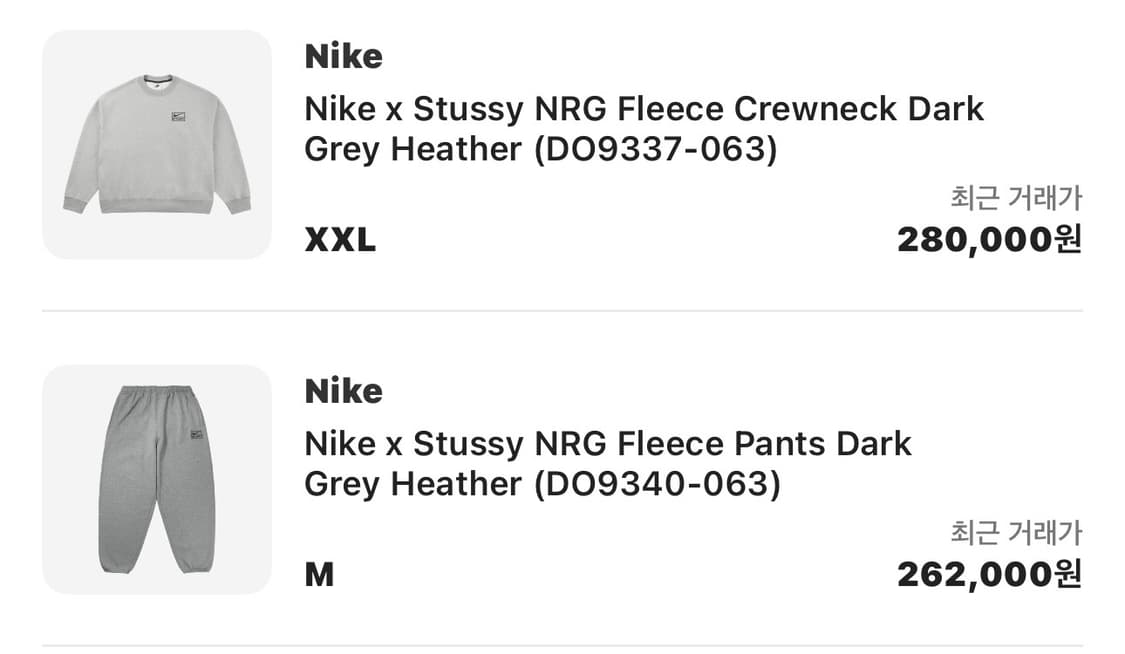This screenshot has width=1125, height=654.
Task: Click the 262,000원 price
Action: click(989, 575)
